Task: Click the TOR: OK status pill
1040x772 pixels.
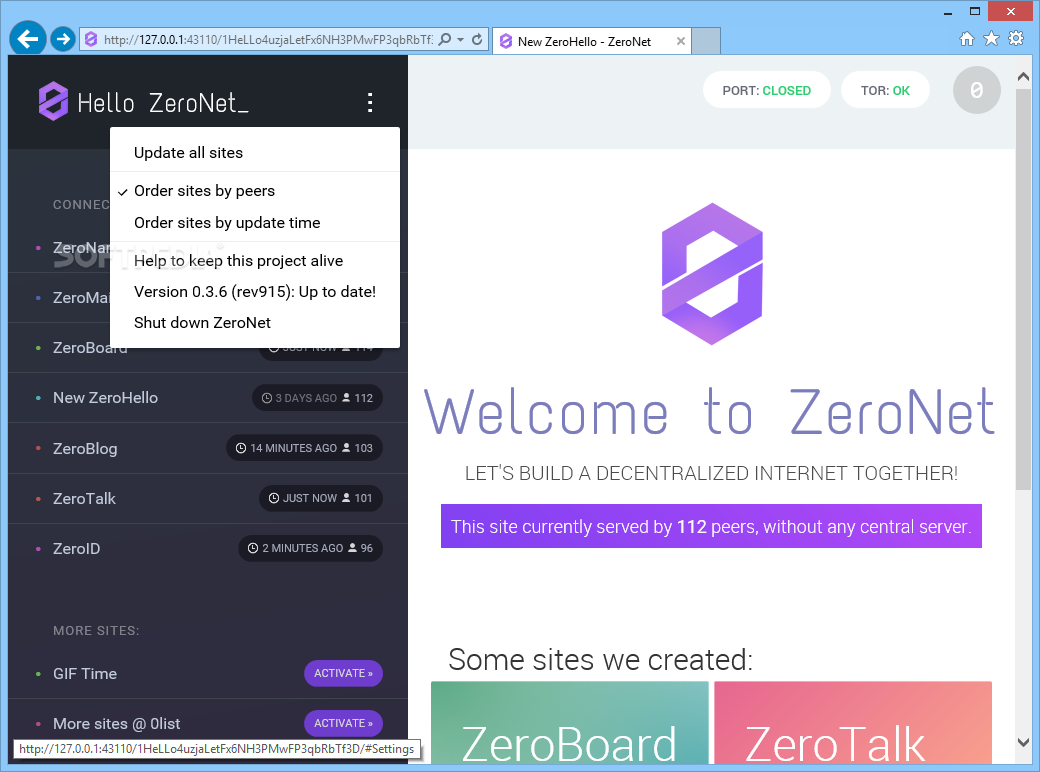Action: [885, 90]
